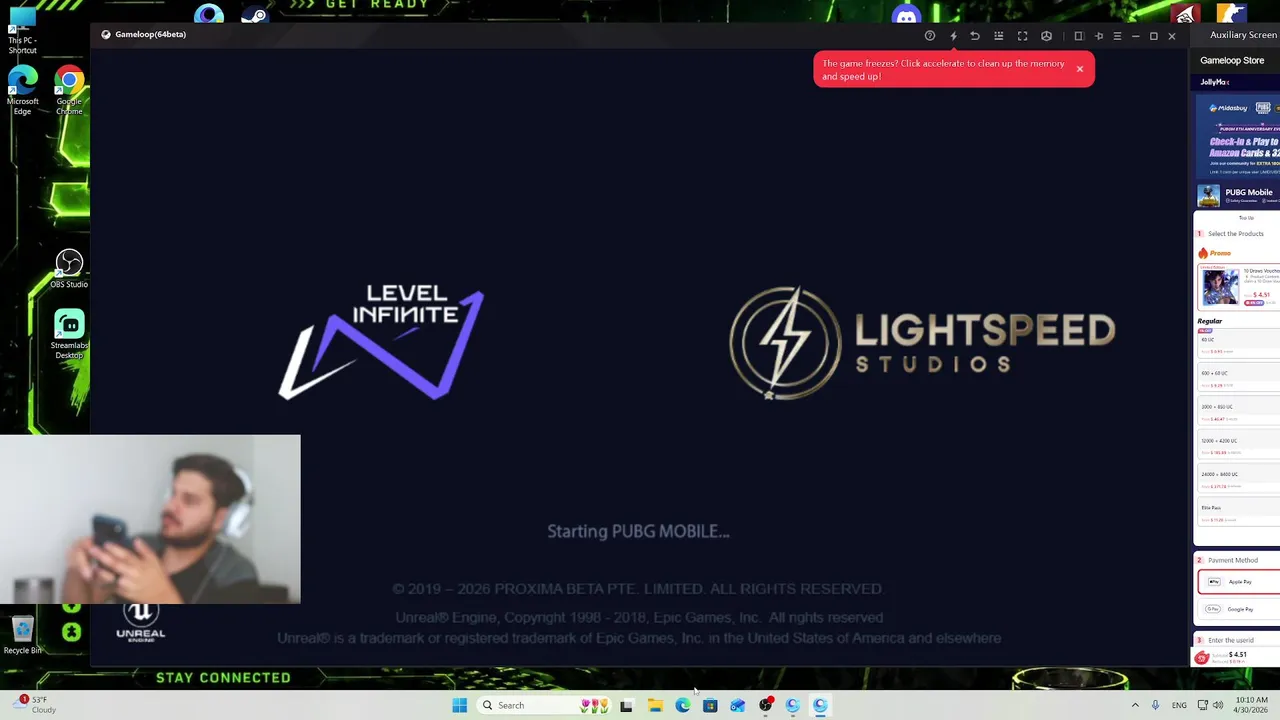Show hidden system tray icons
The height and width of the screenshot is (720, 1280).
point(1135,705)
